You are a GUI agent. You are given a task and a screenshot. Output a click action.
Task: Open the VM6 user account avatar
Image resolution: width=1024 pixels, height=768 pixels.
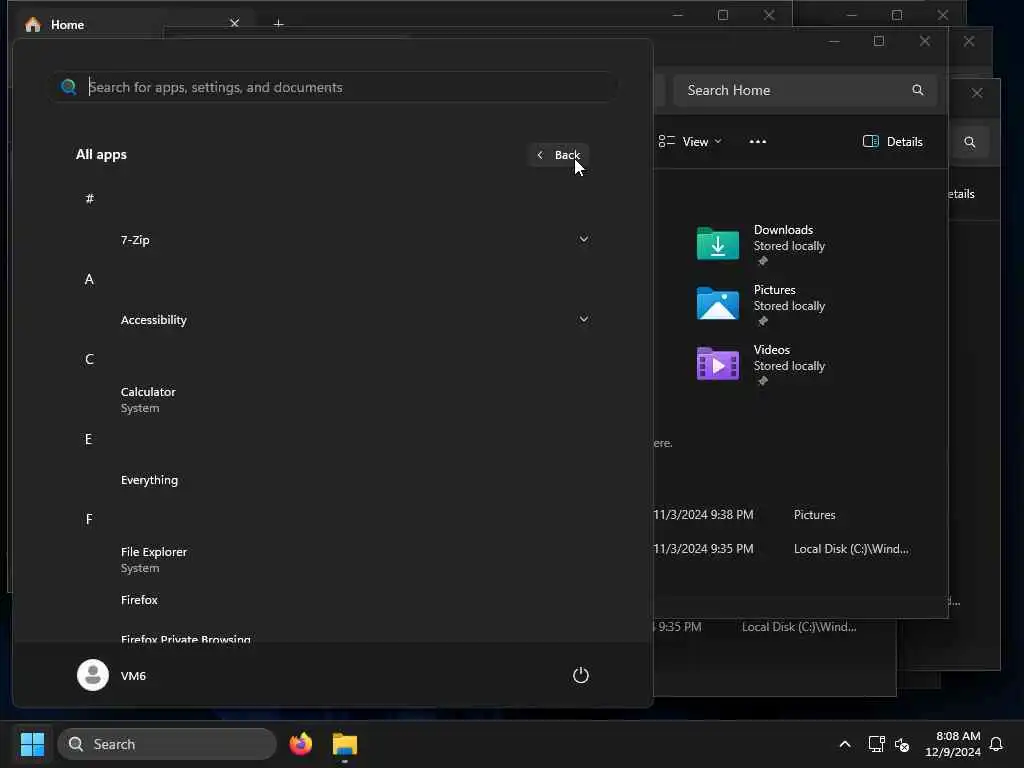tap(93, 675)
